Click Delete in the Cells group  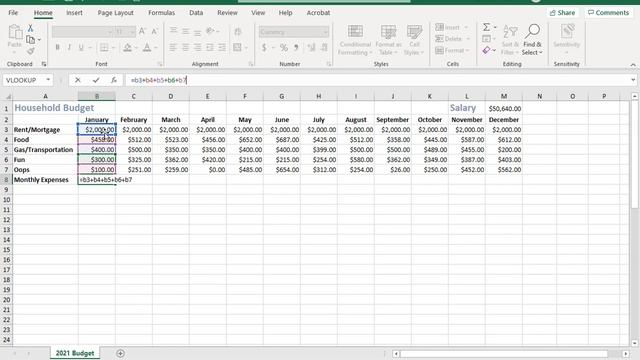click(x=452, y=39)
